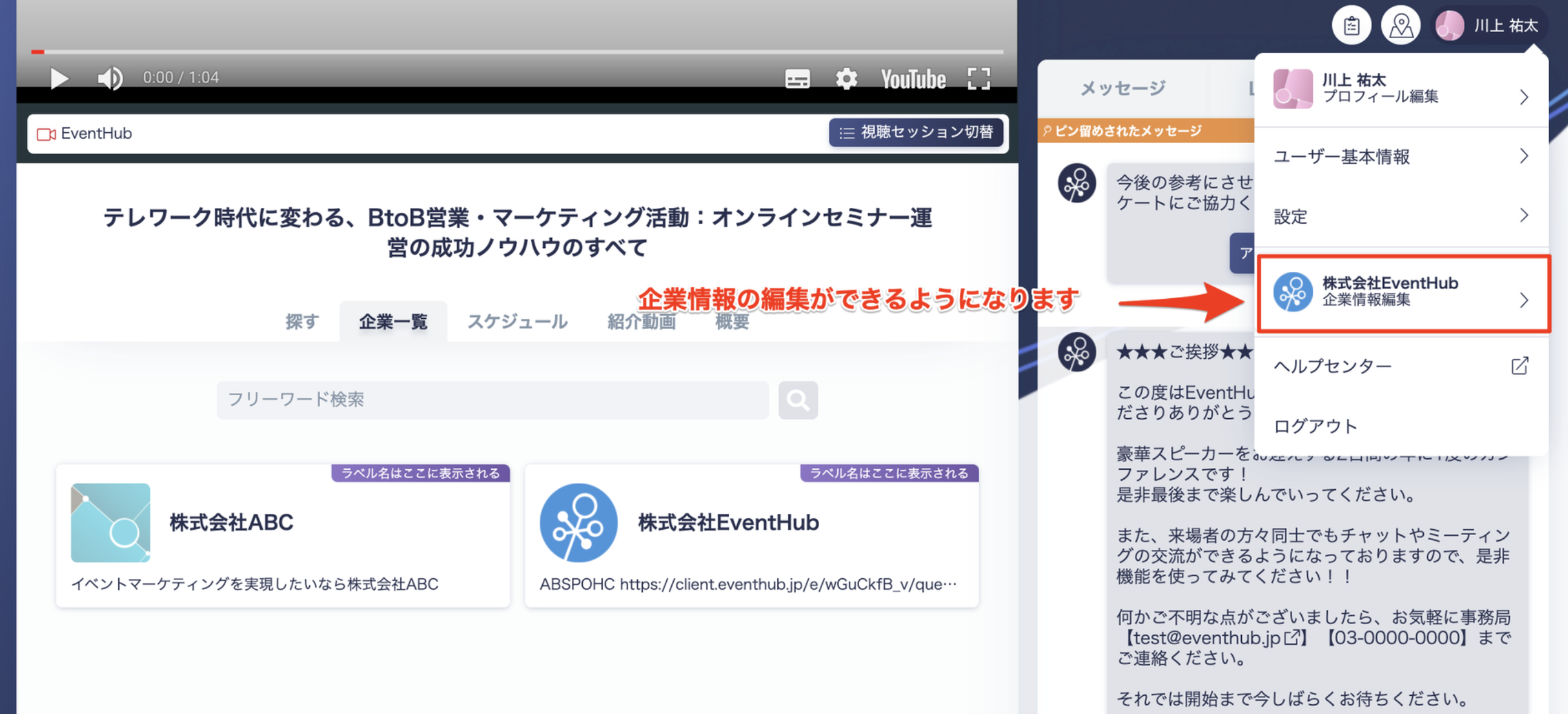The width and height of the screenshot is (1568, 714).
Task: Toggle video subtitles captions icon
Action: (x=797, y=79)
